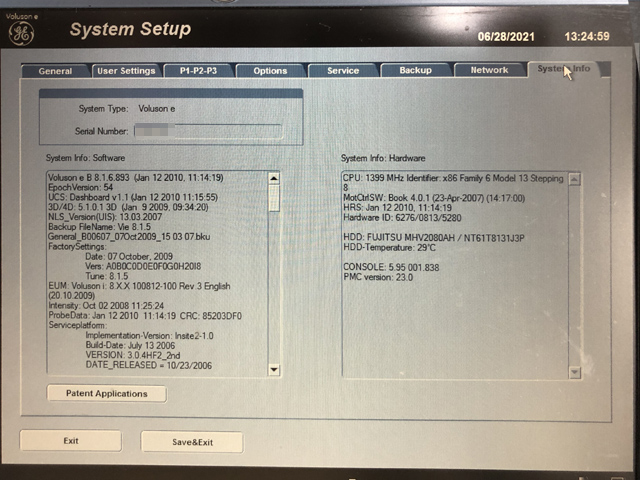
Task: Select the System Info tab
Action: [564, 69]
